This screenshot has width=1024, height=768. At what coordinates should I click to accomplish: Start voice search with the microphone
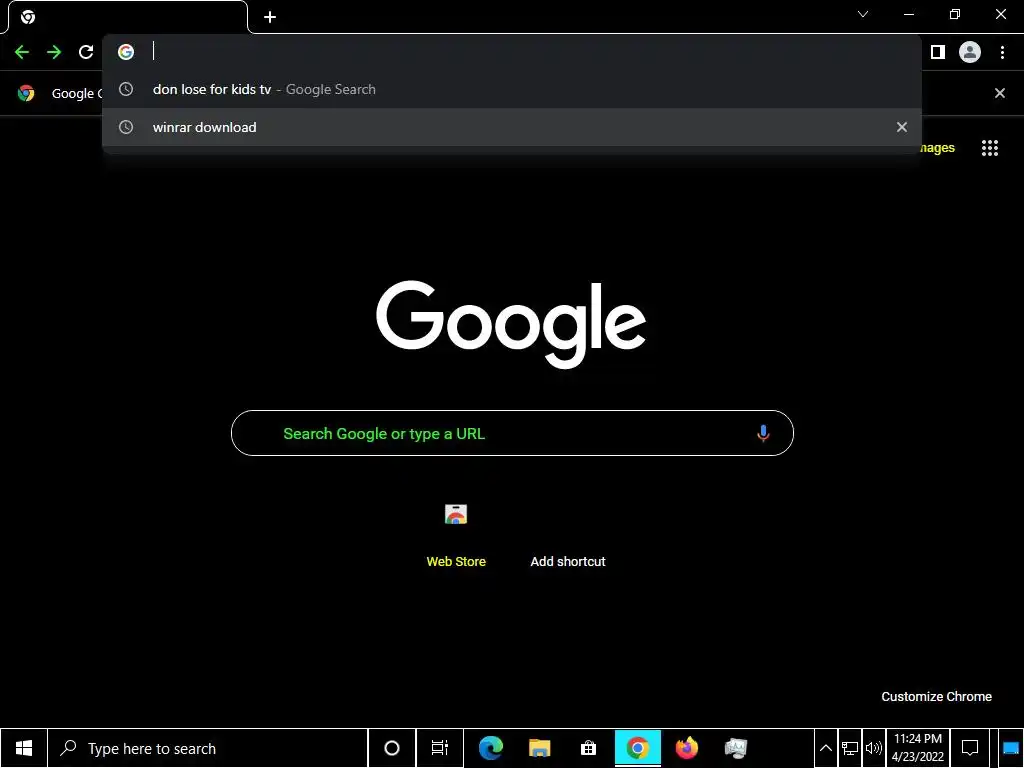[763, 434]
